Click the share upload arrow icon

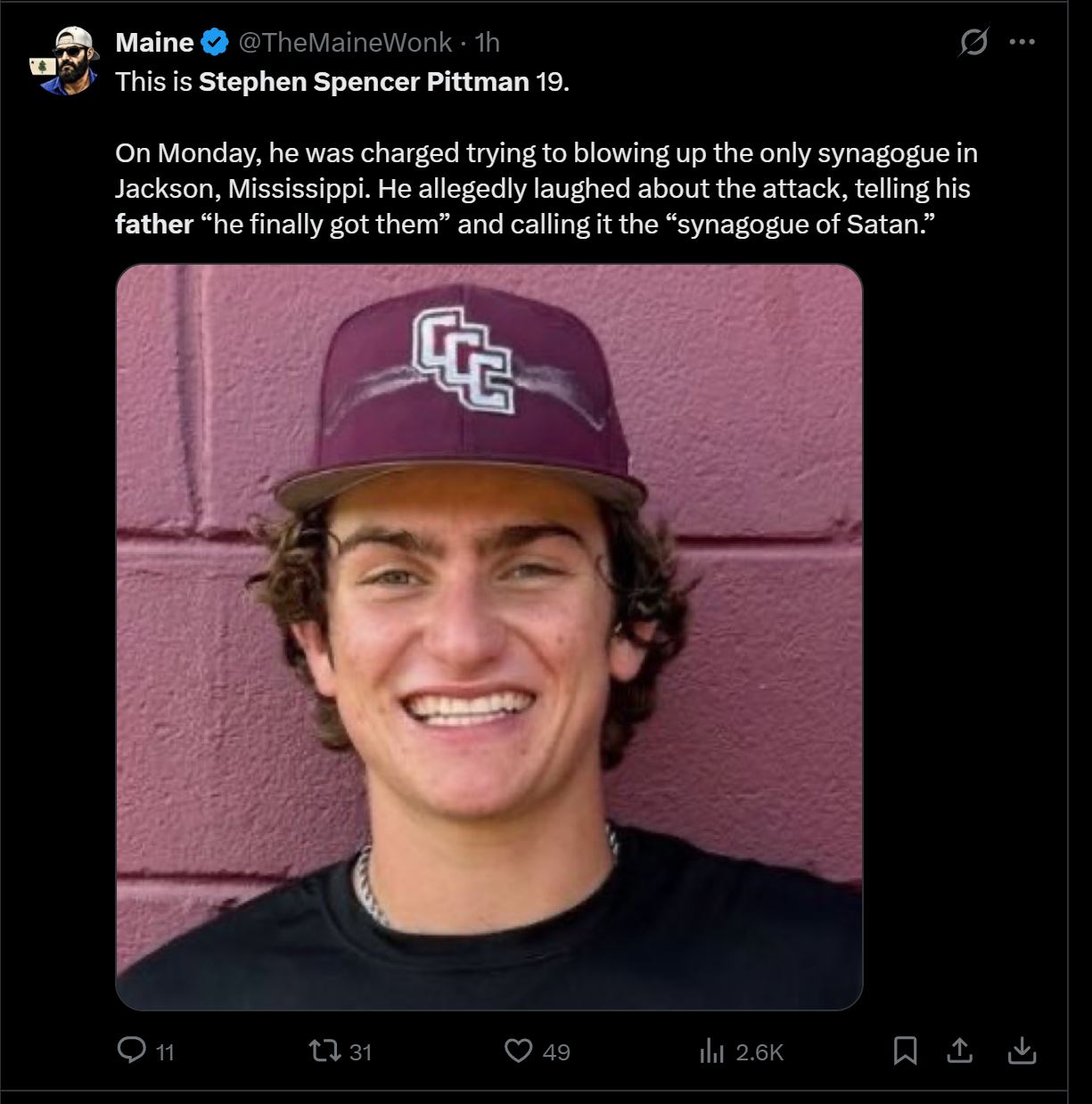pyautogui.click(x=959, y=1051)
